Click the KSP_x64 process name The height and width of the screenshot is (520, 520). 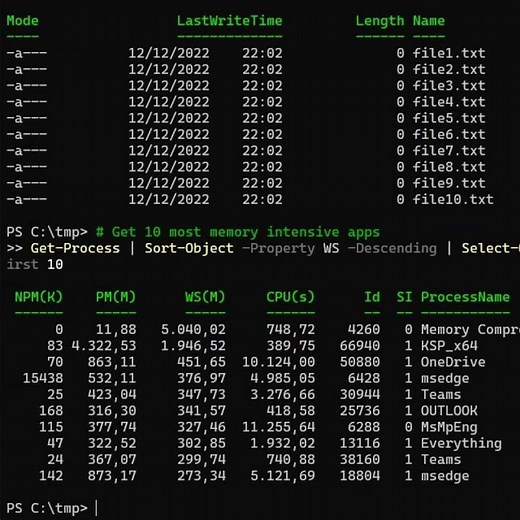click(x=449, y=346)
